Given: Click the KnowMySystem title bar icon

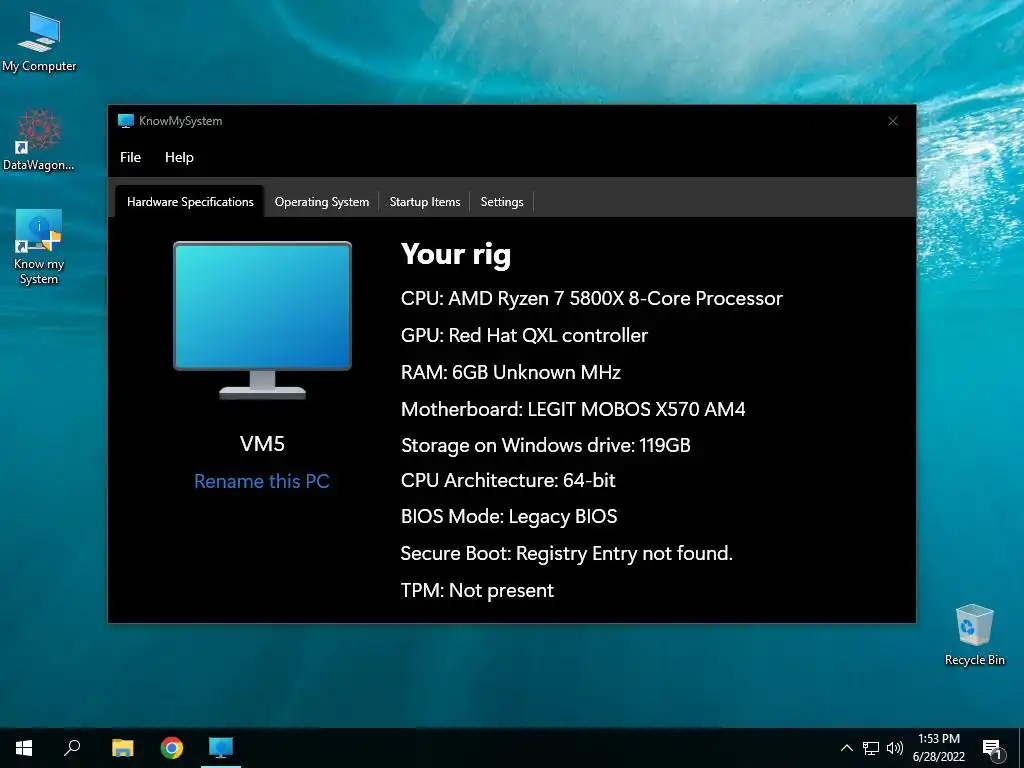Looking at the screenshot, I should (x=125, y=121).
